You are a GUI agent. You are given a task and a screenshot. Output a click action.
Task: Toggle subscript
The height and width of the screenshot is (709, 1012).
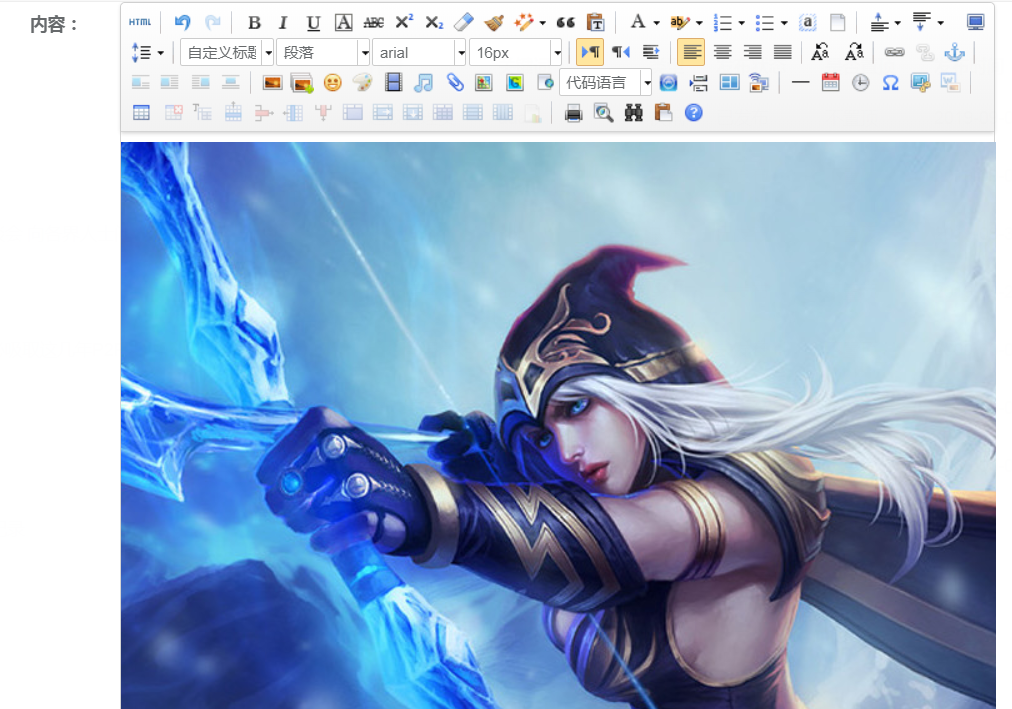tap(434, 23)
